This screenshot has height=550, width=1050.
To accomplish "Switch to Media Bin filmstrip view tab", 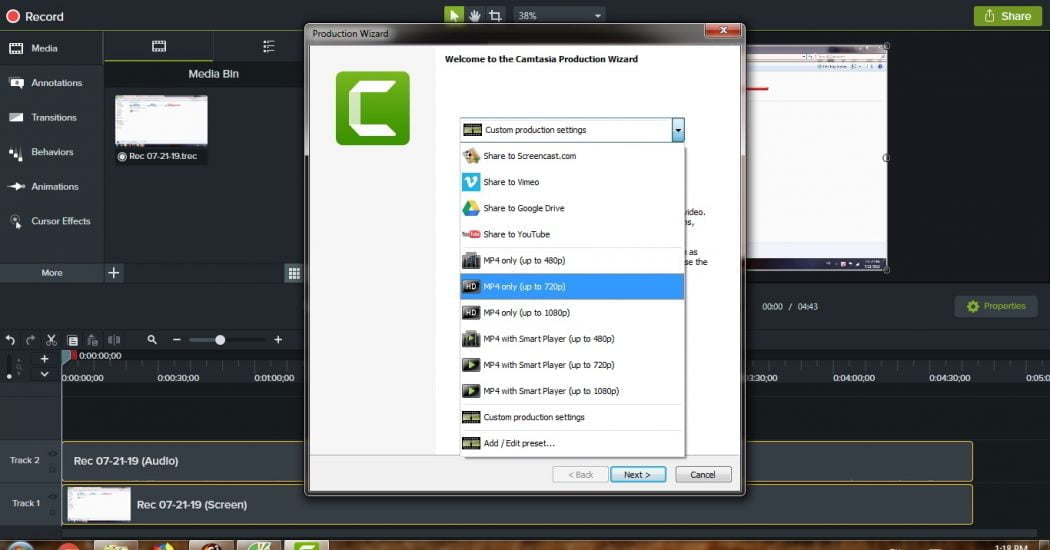I will click(x=159, y=46).
